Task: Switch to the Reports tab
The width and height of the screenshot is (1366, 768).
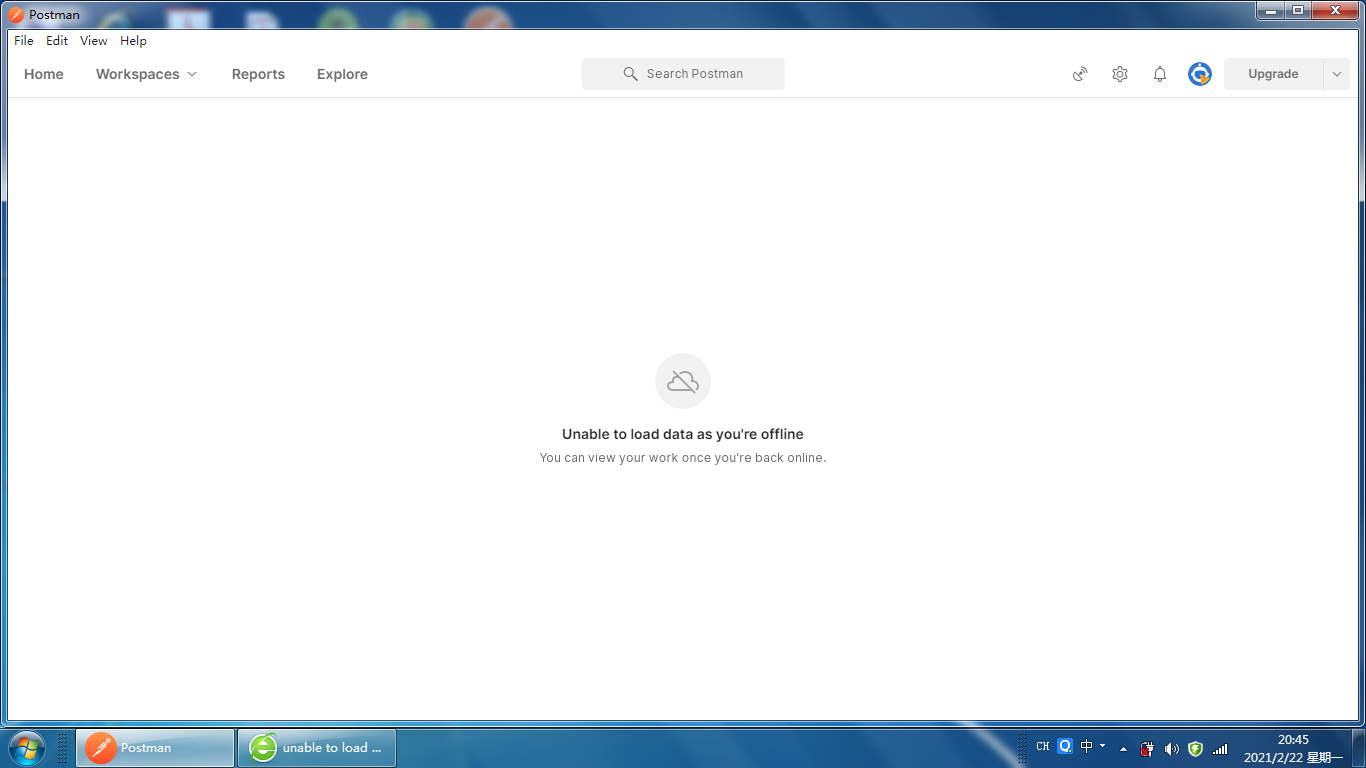Action: click(x=258, y=73)
